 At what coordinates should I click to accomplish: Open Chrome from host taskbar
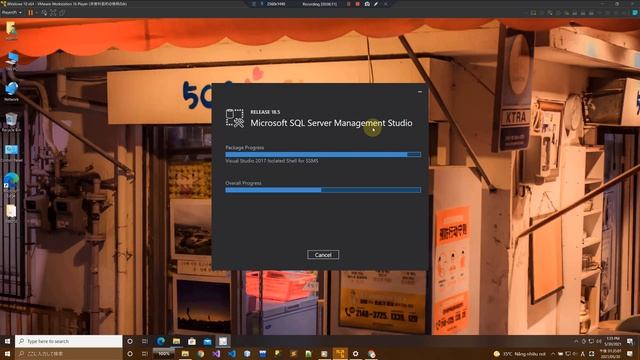click(200, 353)
